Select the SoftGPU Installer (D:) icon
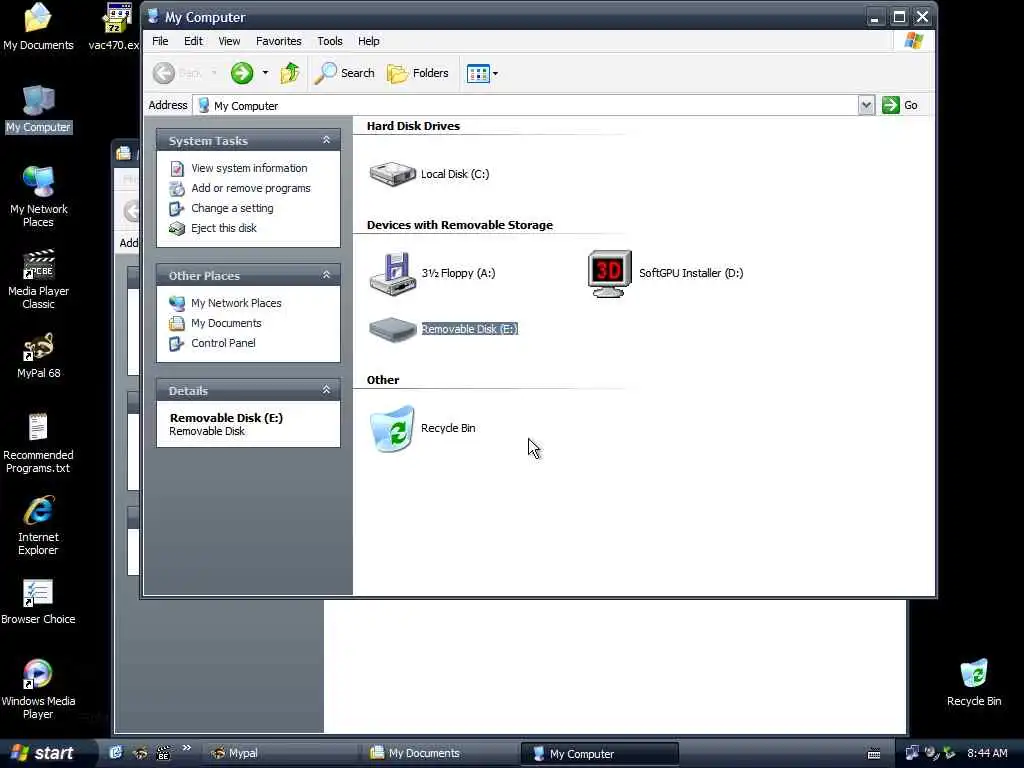This screenshot has width=1024, height=768. (x=609, y=274)
